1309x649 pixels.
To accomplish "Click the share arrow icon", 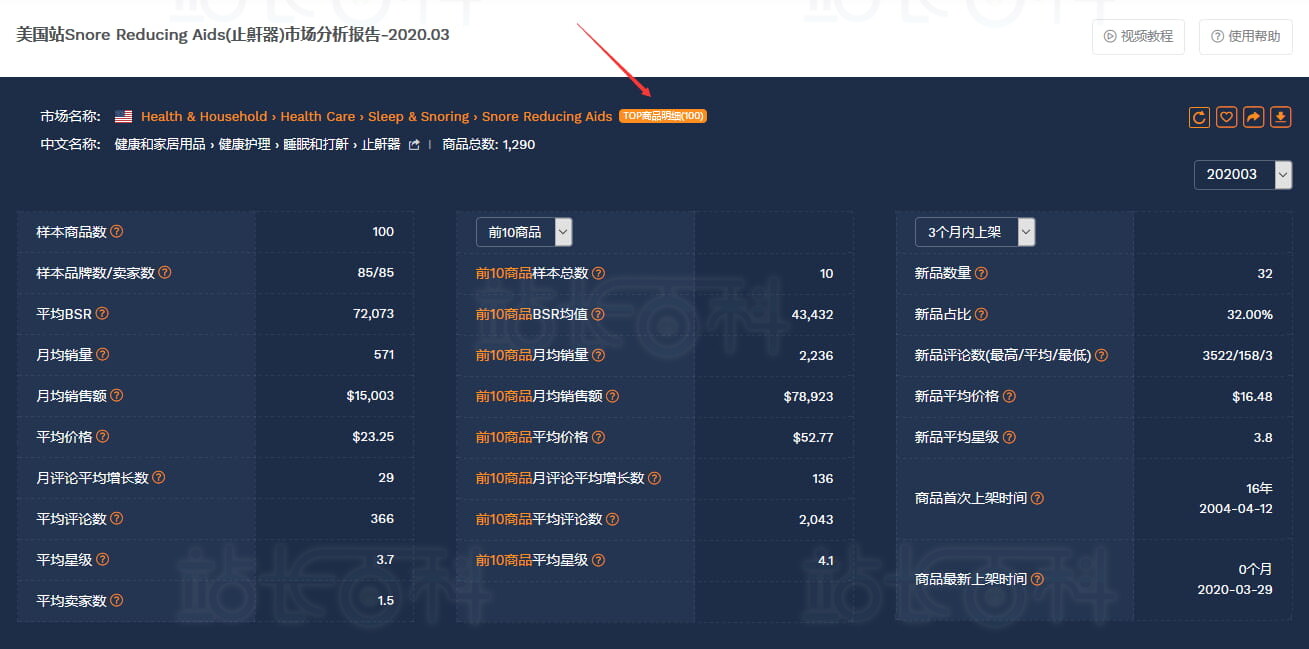I will tap(1253, 117).
